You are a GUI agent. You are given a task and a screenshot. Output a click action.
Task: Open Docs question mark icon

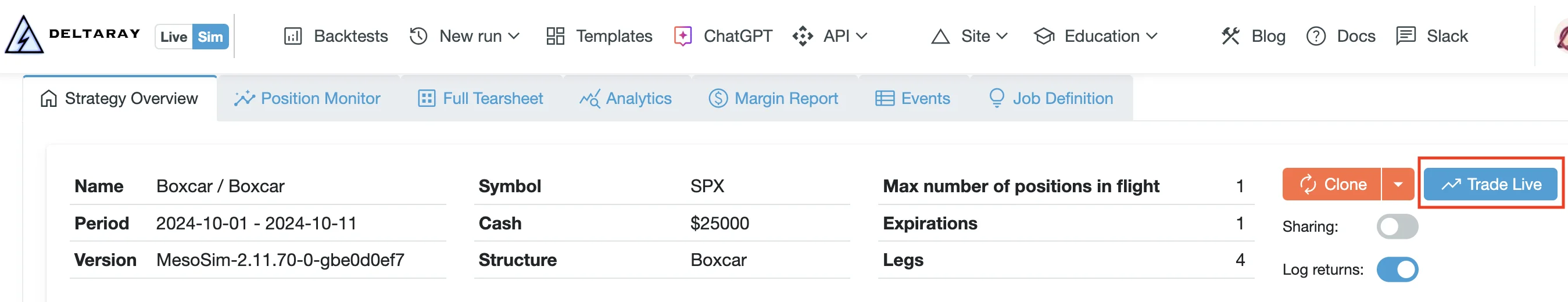coord(1315,37)
